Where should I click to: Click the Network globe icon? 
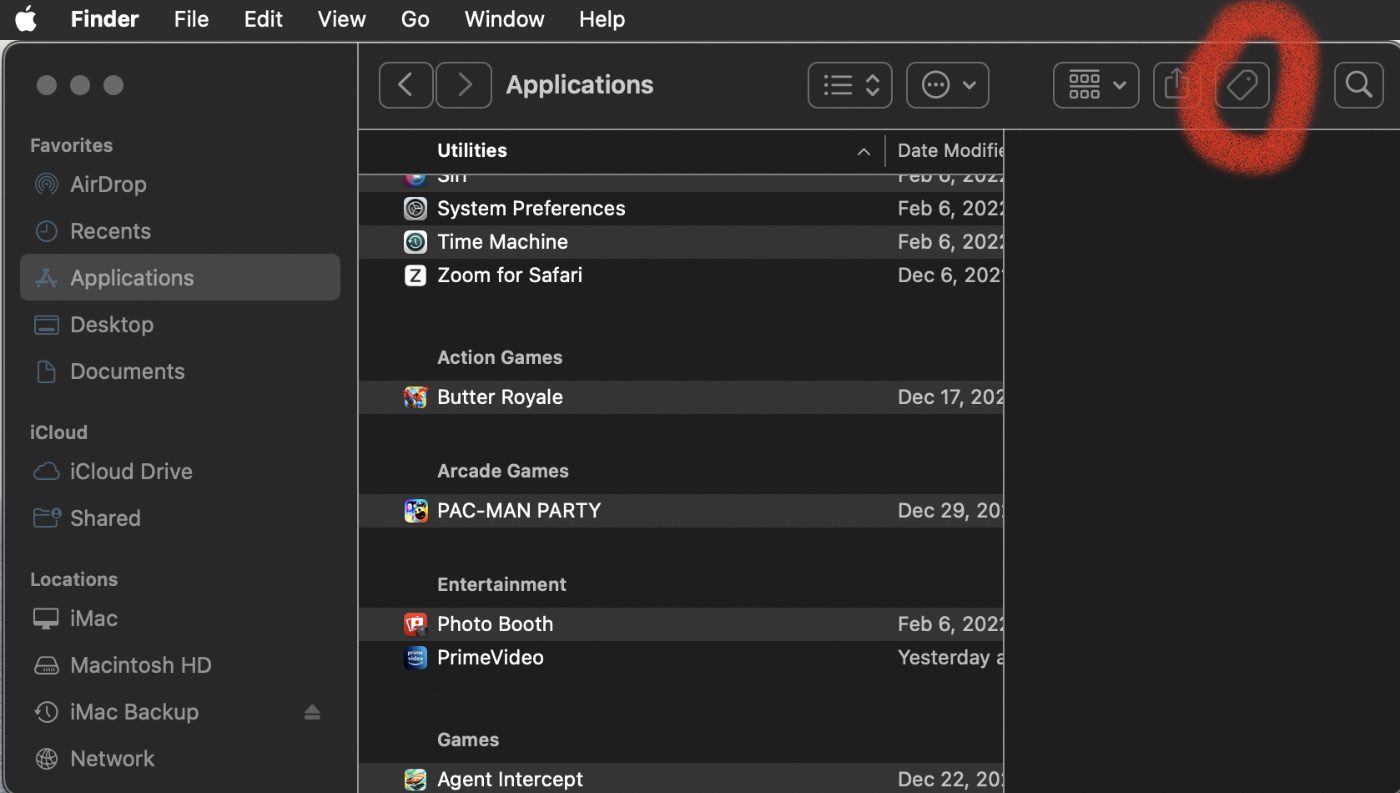tap(46, 759)
